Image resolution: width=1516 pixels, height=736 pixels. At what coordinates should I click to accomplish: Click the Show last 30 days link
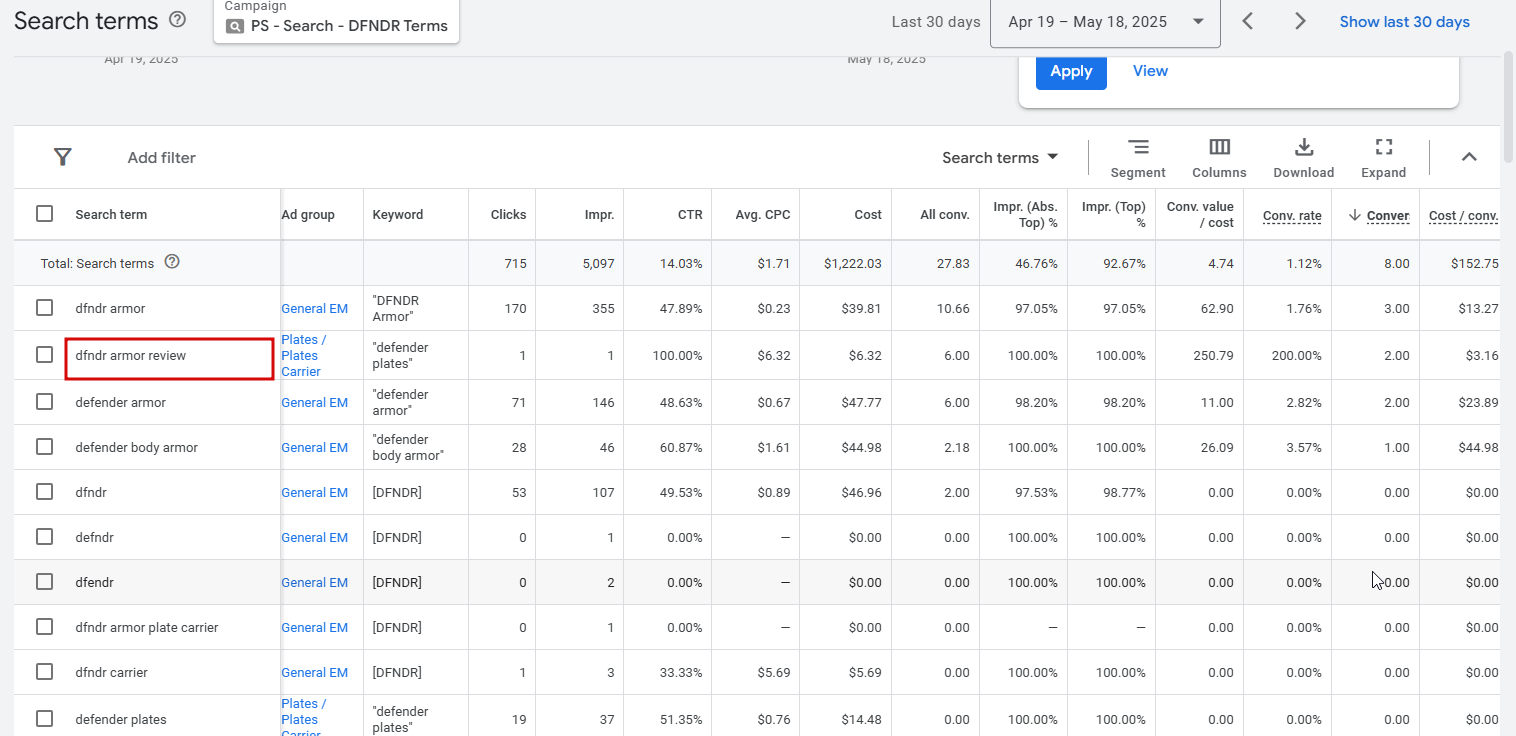1404,22
